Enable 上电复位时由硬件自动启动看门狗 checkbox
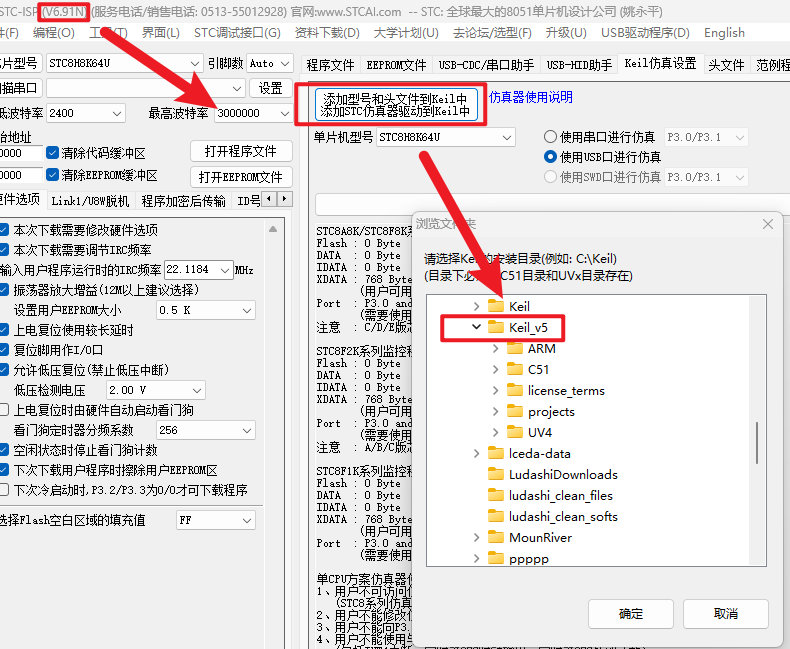This screenshot has width=790, height=649. [4, 410]
